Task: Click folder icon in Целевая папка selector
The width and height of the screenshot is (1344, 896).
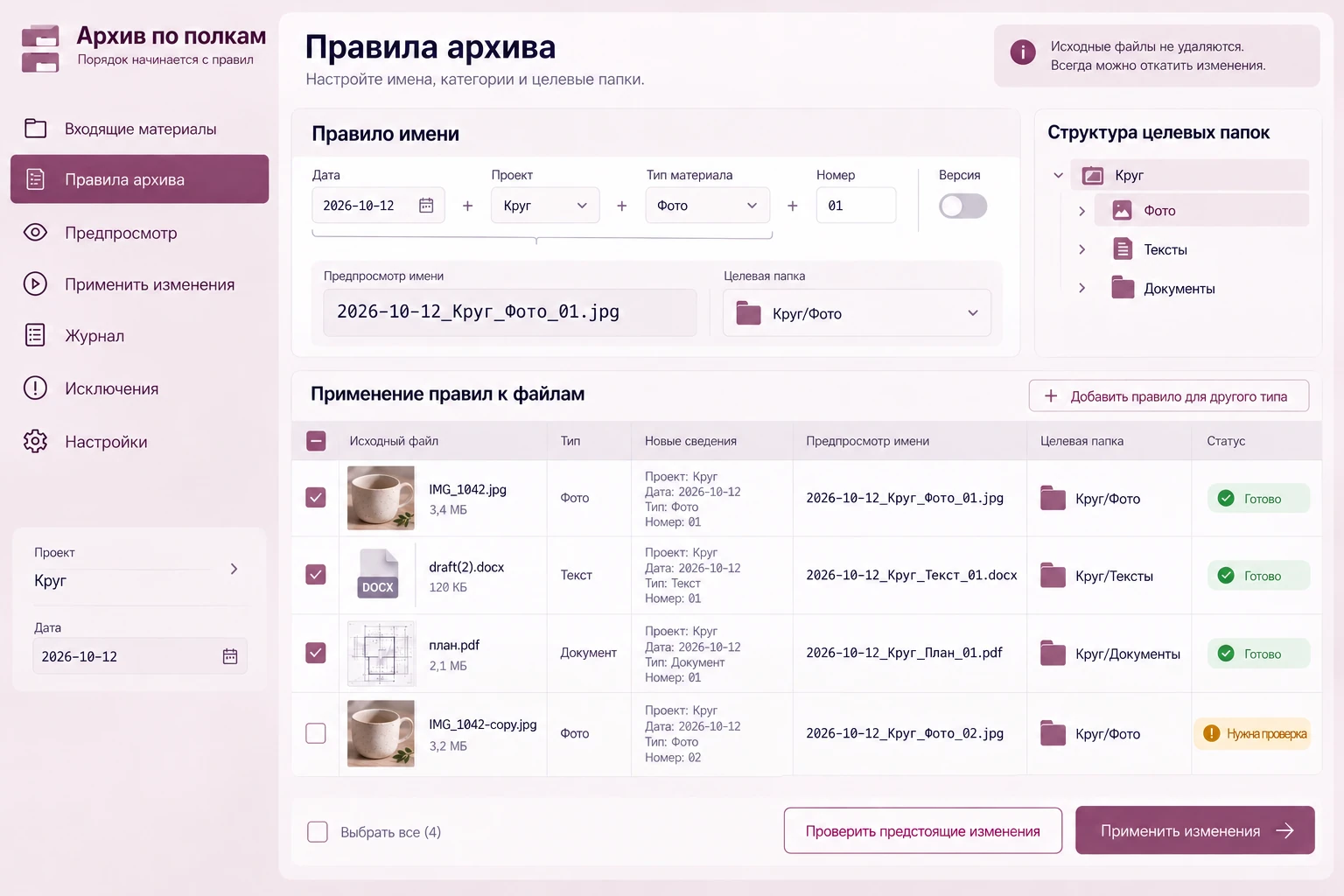Action: pos(749,313)
